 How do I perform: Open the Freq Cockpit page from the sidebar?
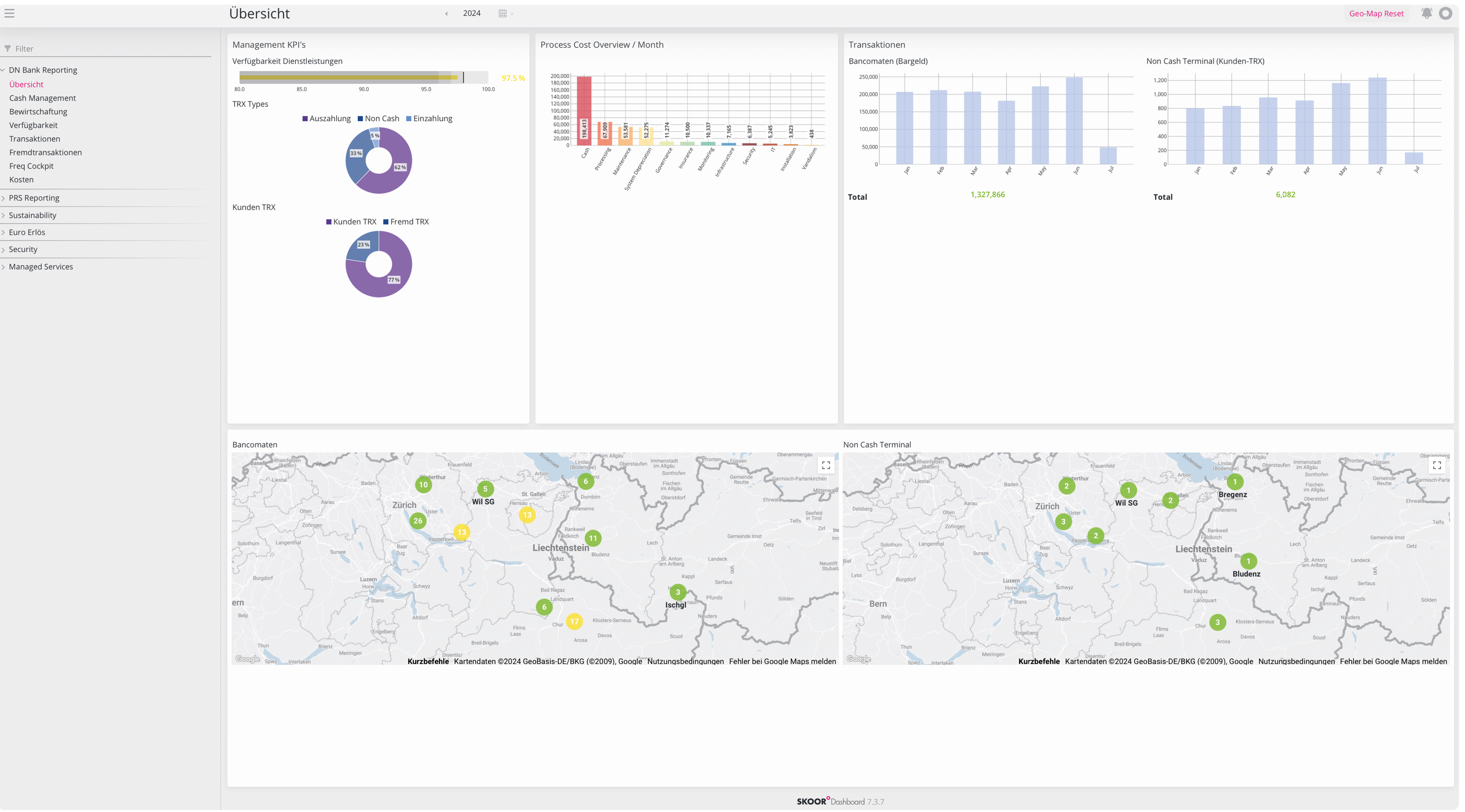(x=31, y=165)
